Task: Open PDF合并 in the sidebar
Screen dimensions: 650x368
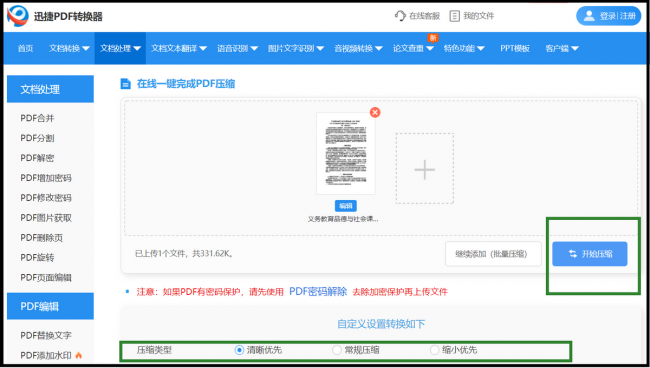Action: click(x=37, y=118)
